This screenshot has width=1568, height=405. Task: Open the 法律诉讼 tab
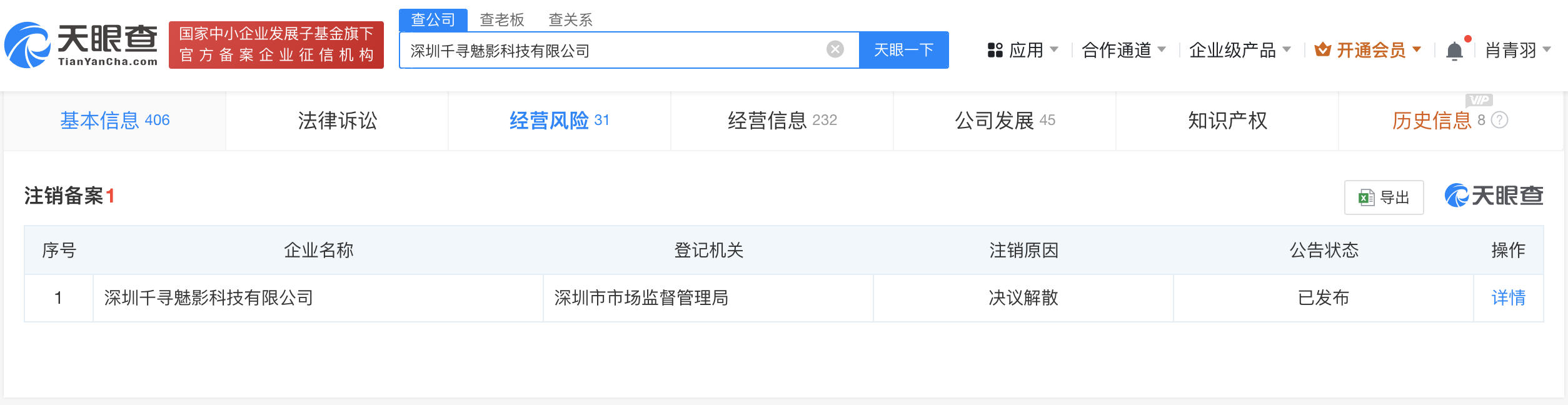tap(338, 120)
